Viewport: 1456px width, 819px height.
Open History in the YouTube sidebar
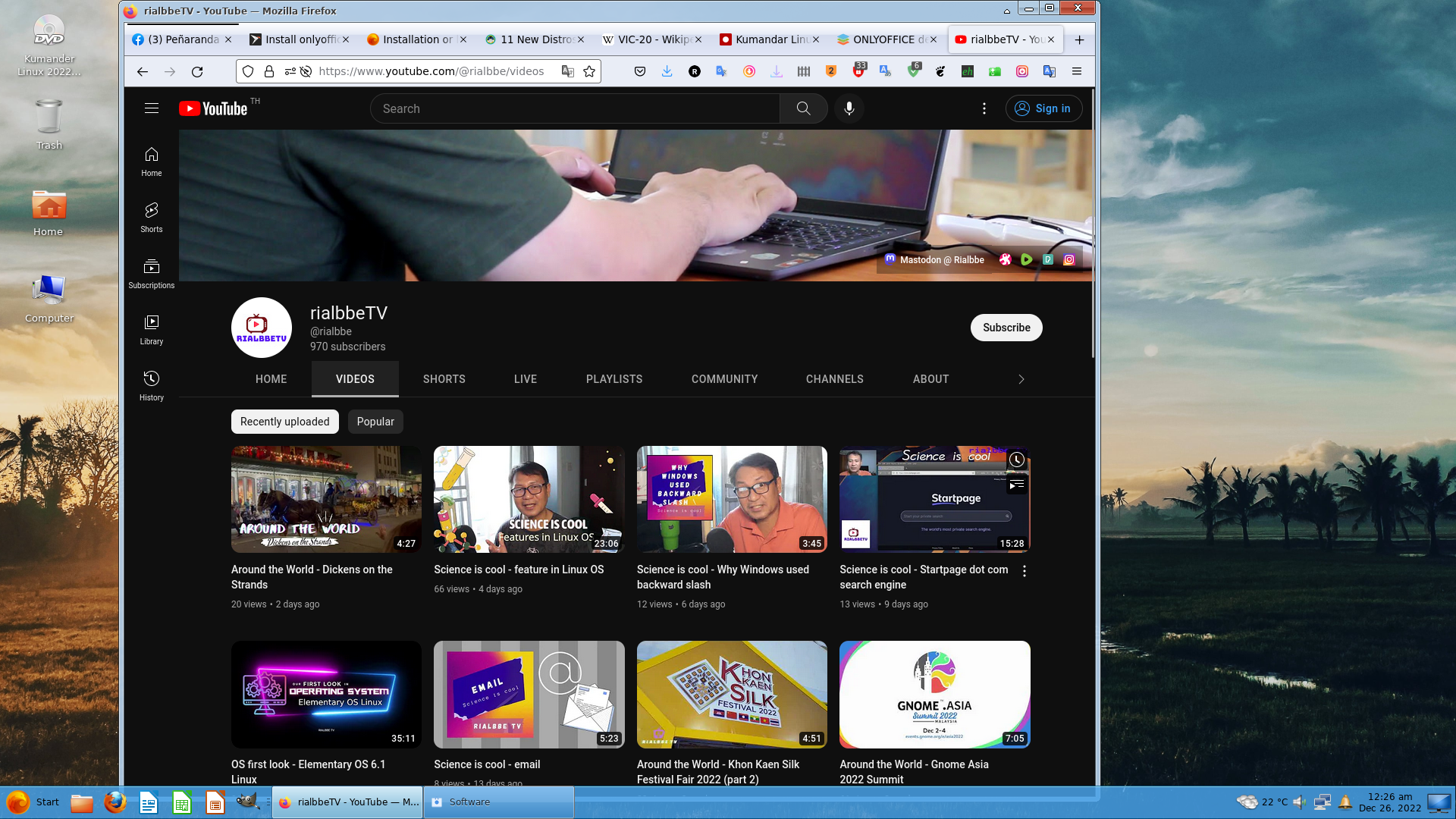pos(152,386)
